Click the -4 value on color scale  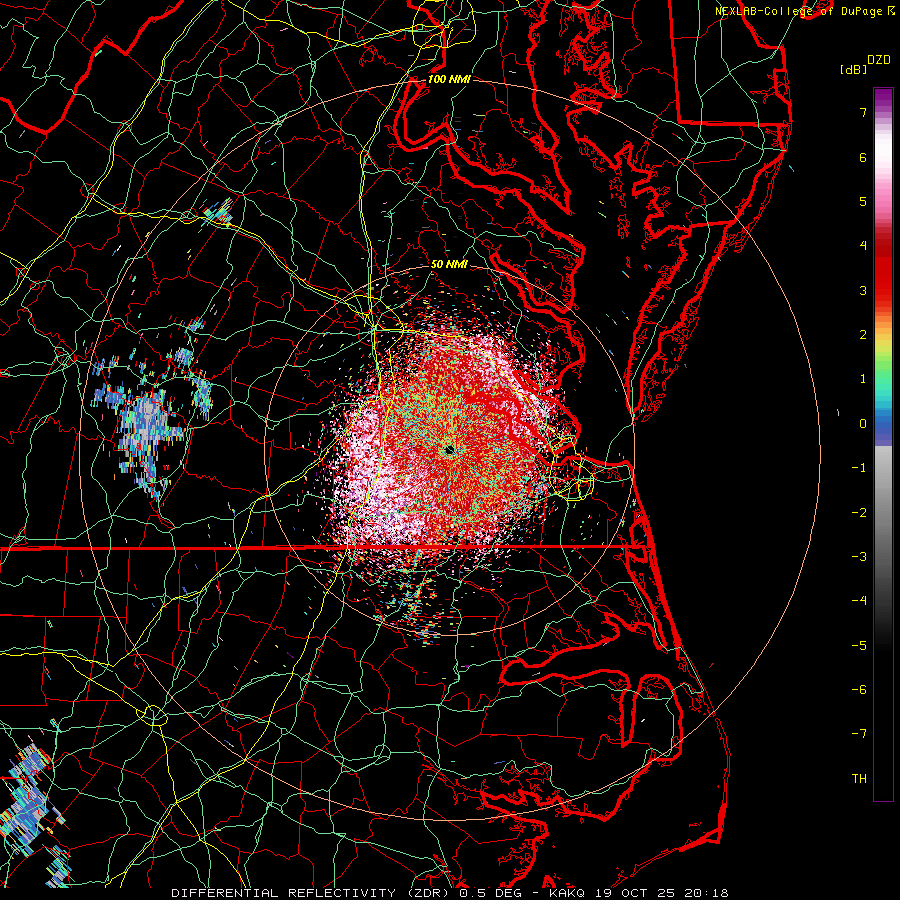[x=859, y=601]
